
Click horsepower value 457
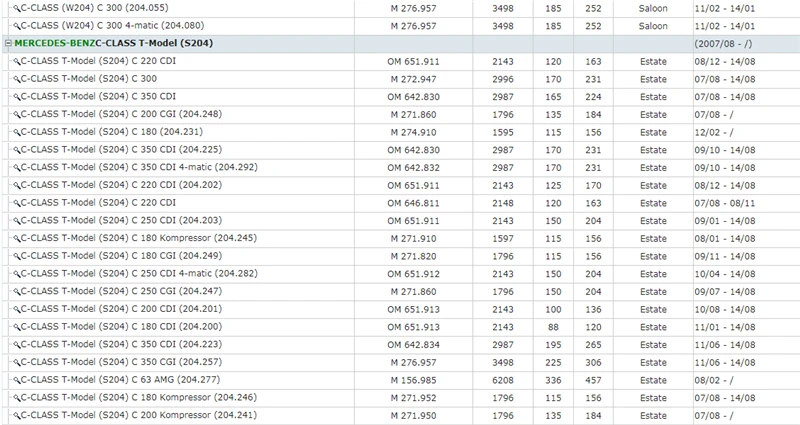593,380
